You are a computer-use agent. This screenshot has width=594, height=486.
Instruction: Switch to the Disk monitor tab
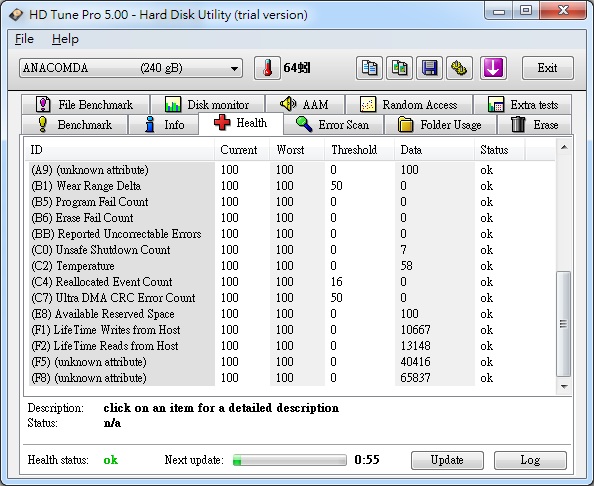(207, 104)
